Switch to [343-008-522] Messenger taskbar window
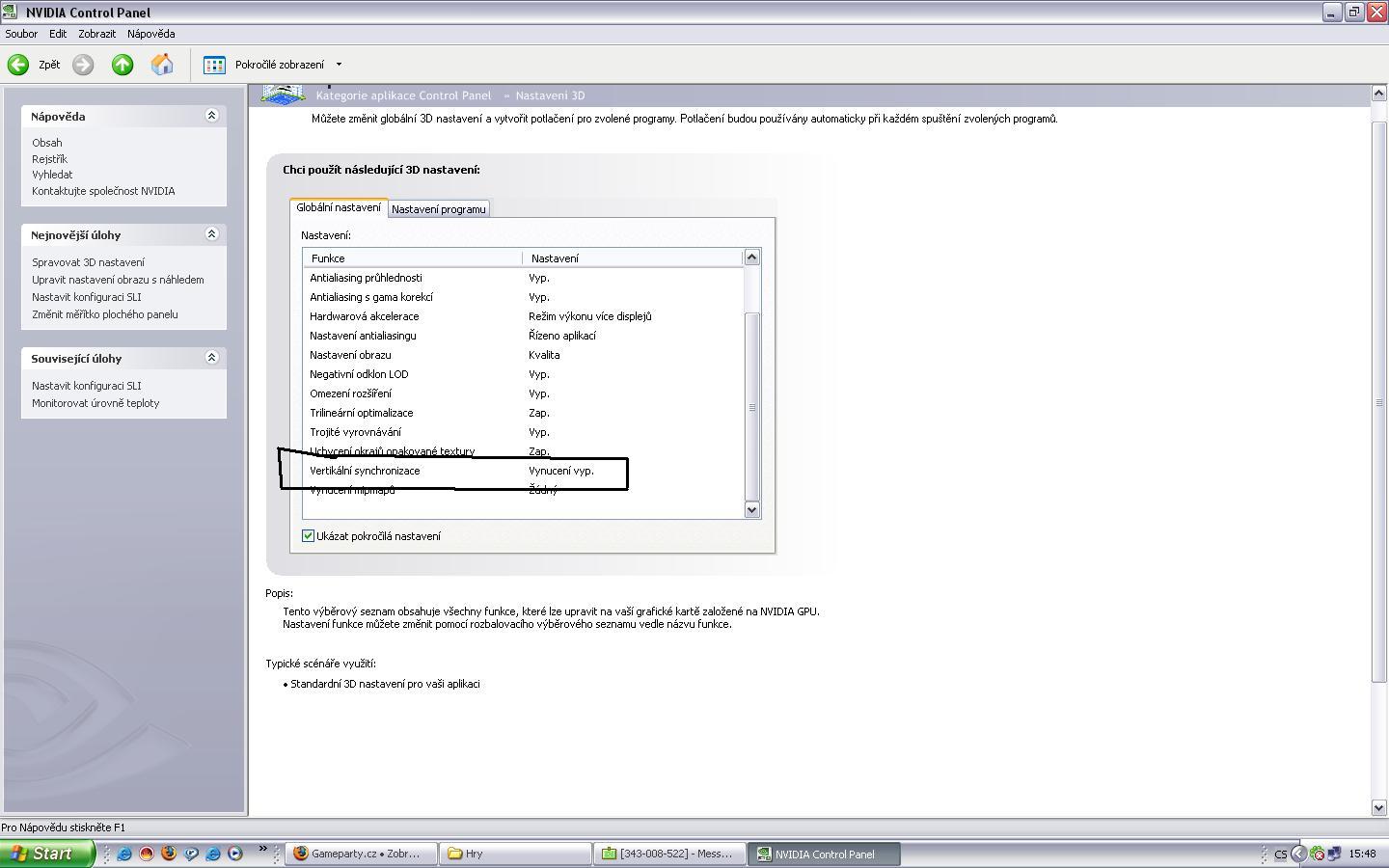Image resolution: width=1389 pixels, height=868 pixels. click(x=670, y=854)
